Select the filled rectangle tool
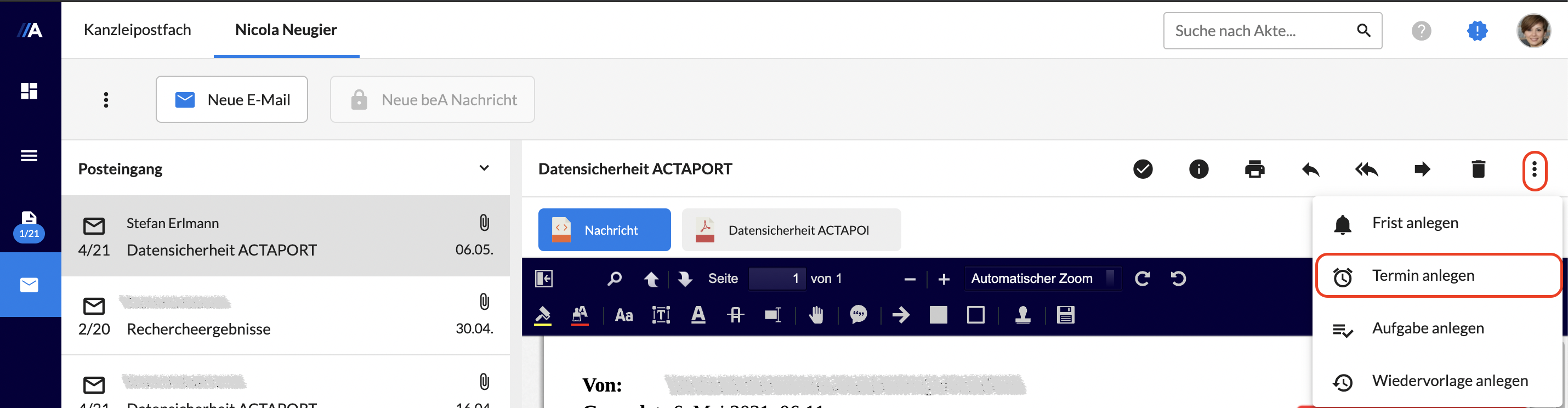The image size is (1568, 408). click(938, 315)
